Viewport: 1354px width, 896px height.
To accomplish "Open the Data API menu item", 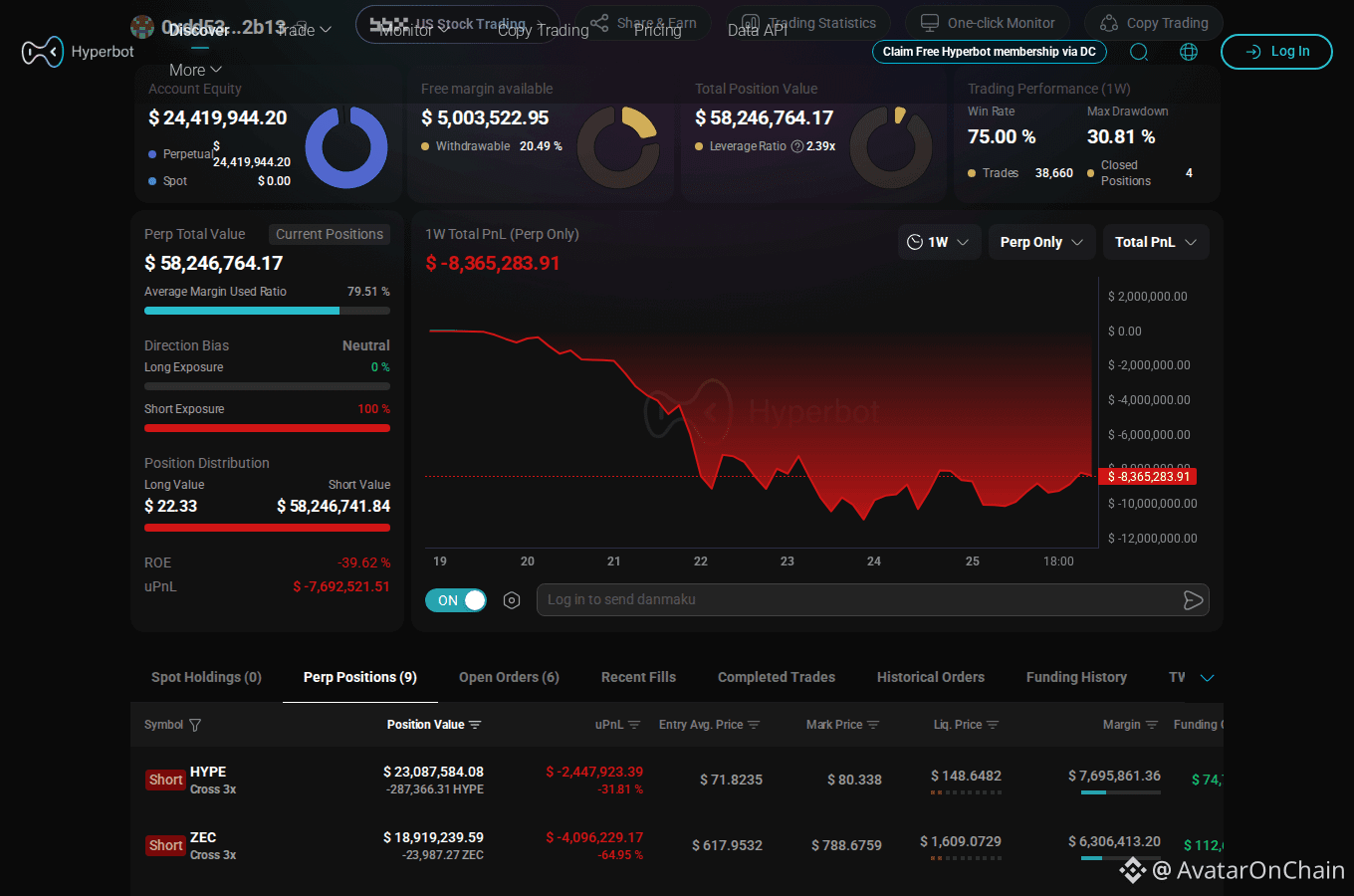I will pyautogui.click(x=757, y=30).
